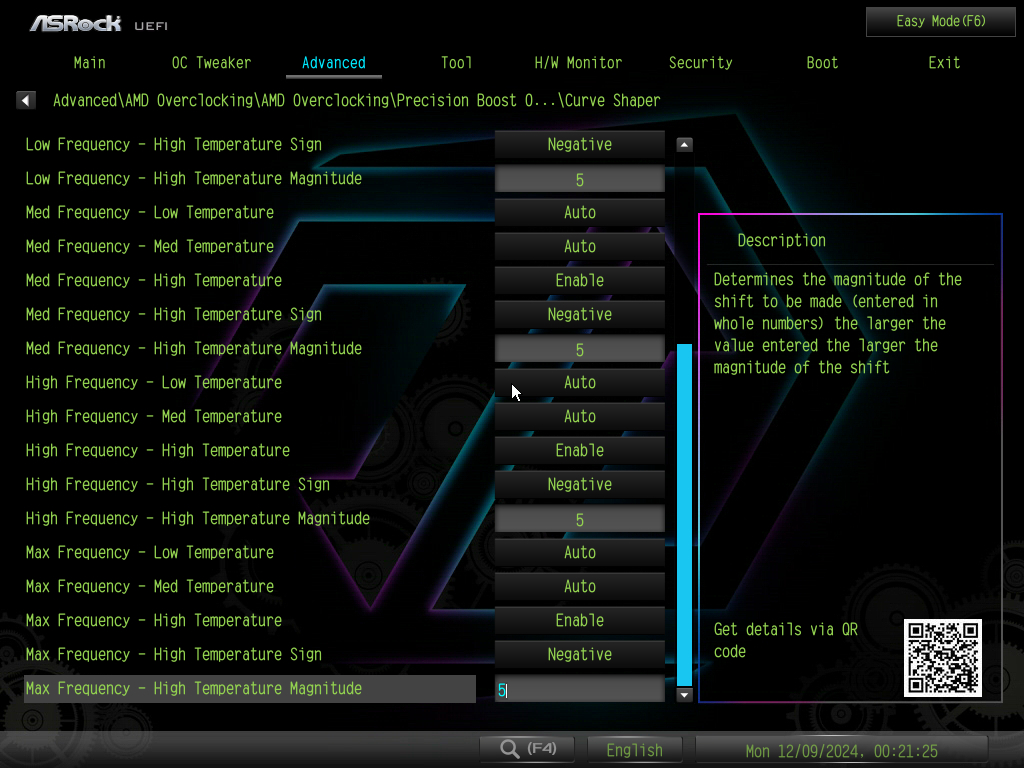
Task: Open Med Frequency - High Temperature Sign dropdown
Action: [x=579, y=314]
